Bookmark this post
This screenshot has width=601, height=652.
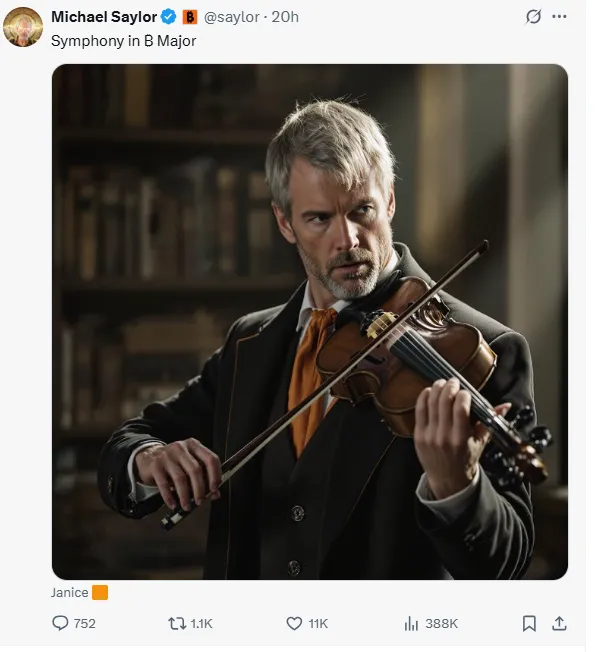coord(529,623)
